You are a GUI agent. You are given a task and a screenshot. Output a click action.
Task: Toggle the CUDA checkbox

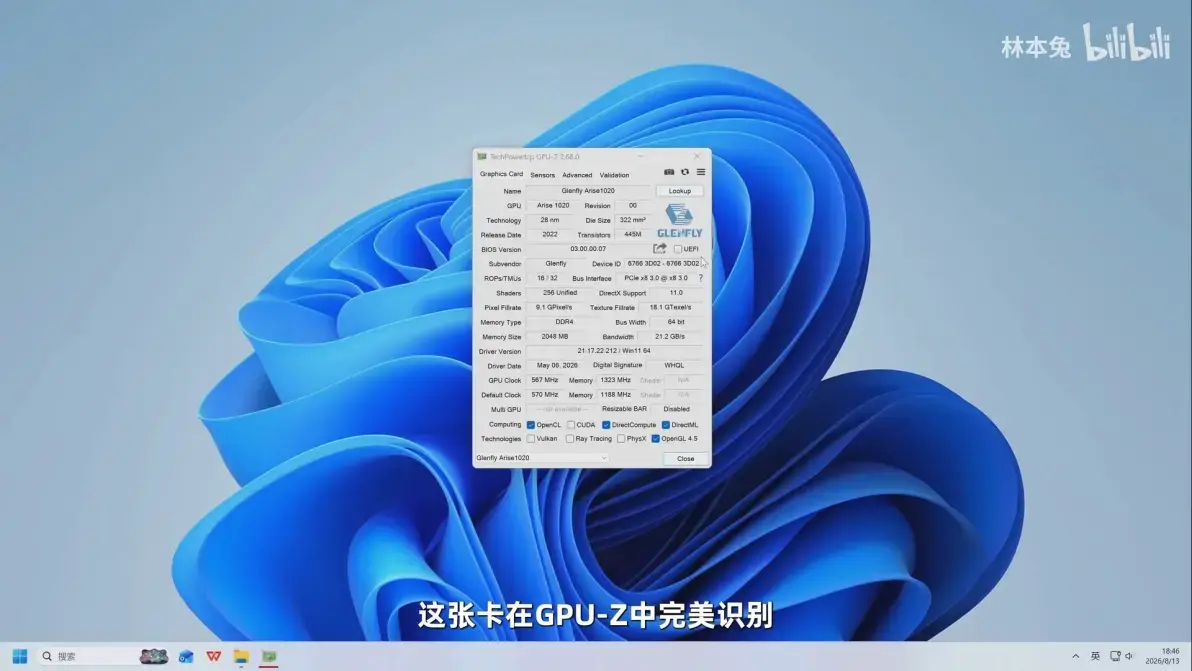coord(570,425)
